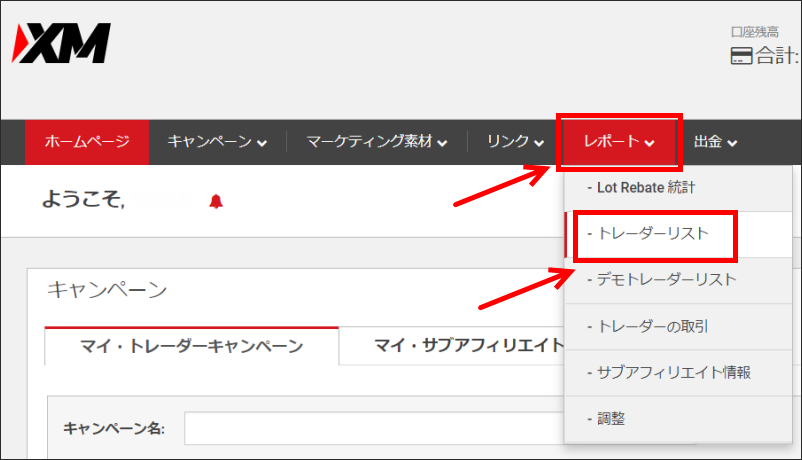Click the キャンペーン section heading
This screenshot has height=460, width=802.
[107, 290]
